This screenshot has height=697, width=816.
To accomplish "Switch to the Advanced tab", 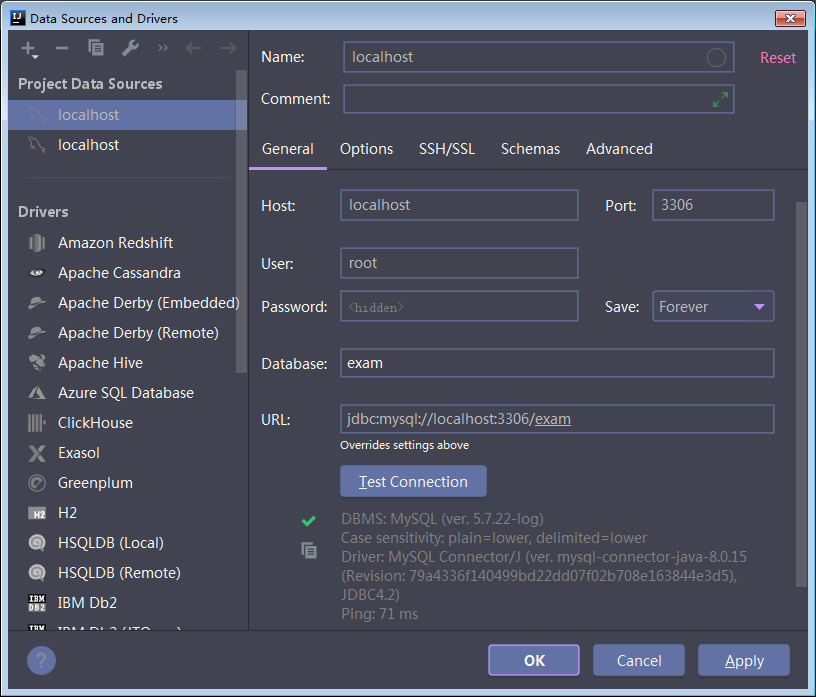I will coord(619,149).
